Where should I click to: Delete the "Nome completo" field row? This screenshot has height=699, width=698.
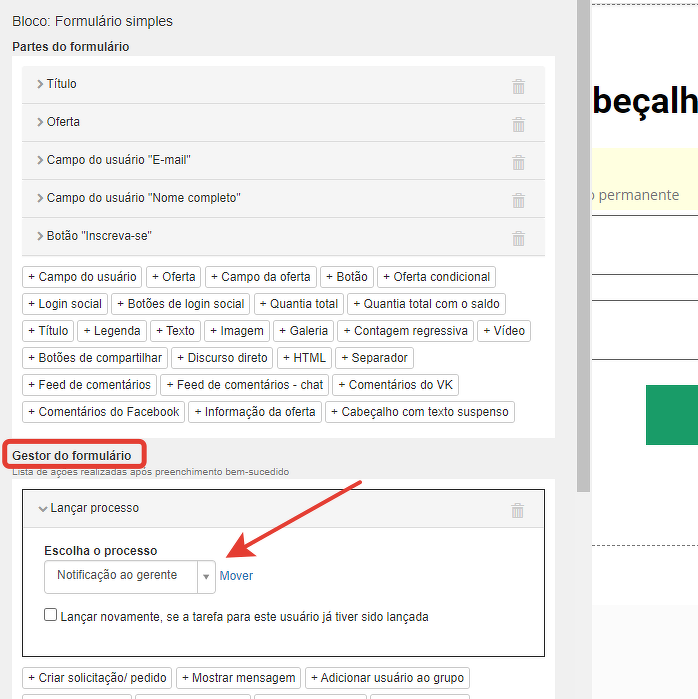[x=518, y=200]
